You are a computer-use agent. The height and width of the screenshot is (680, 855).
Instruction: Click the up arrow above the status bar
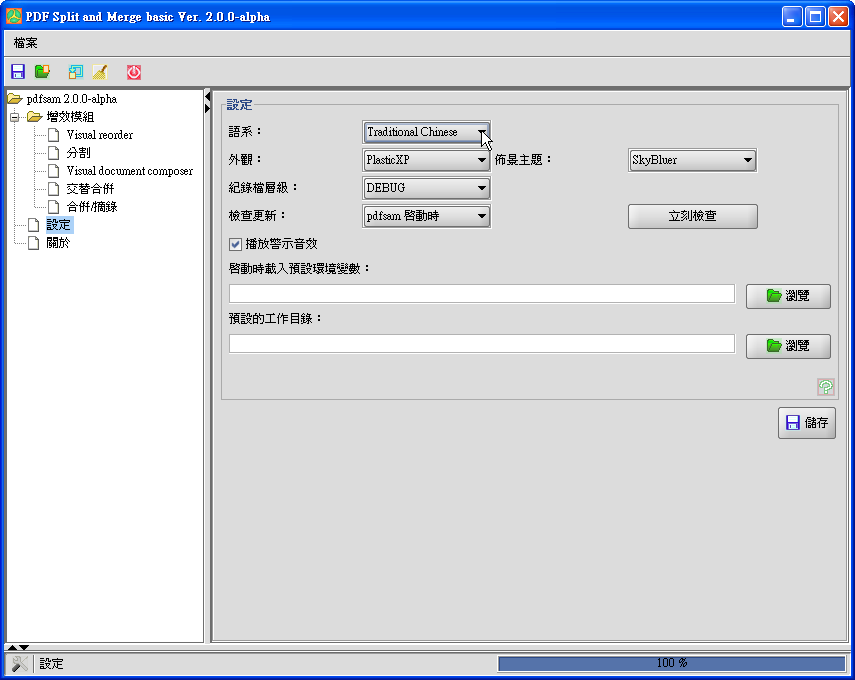pos(12,647)
